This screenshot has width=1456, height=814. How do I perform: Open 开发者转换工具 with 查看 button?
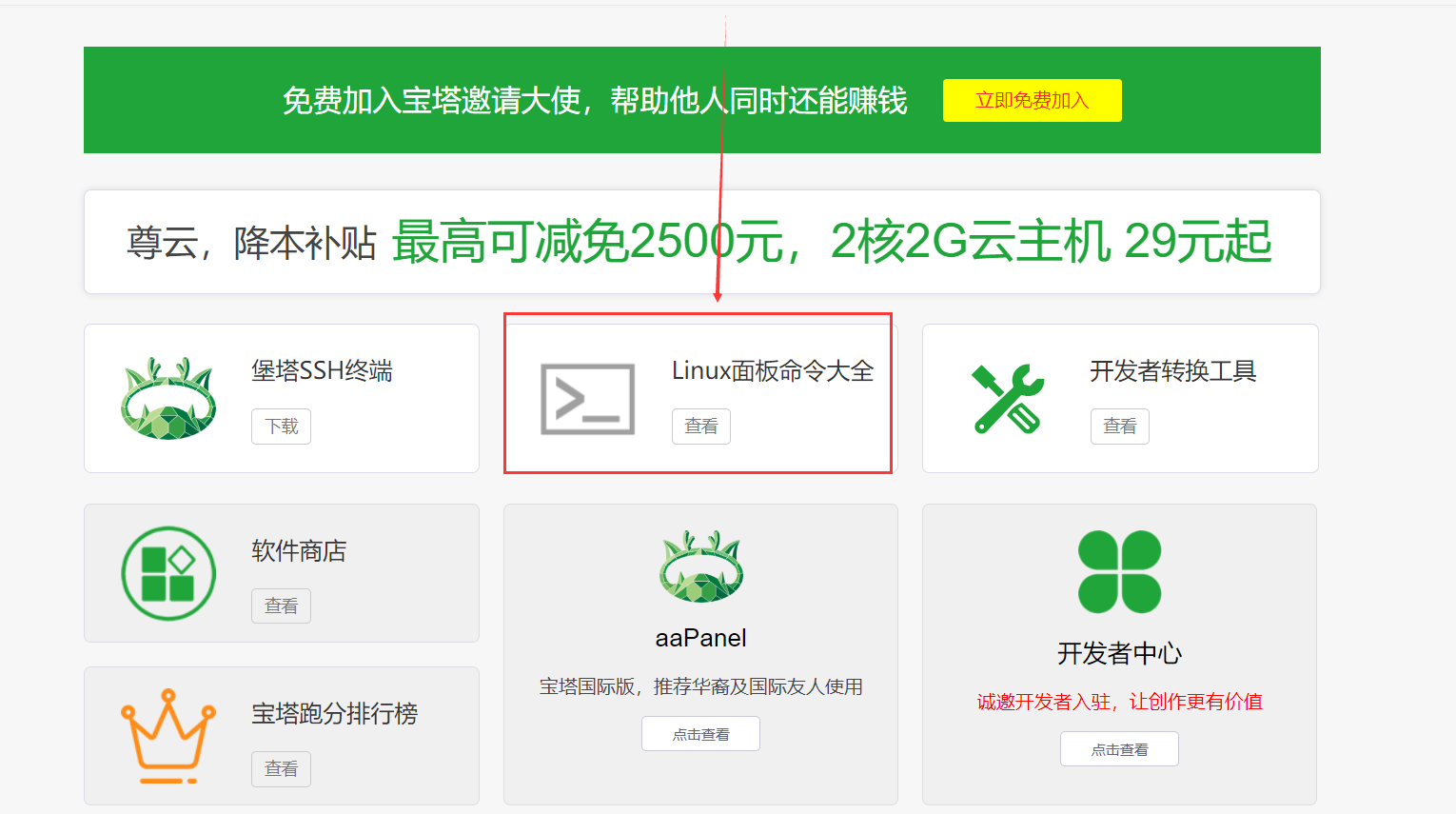1119,427
